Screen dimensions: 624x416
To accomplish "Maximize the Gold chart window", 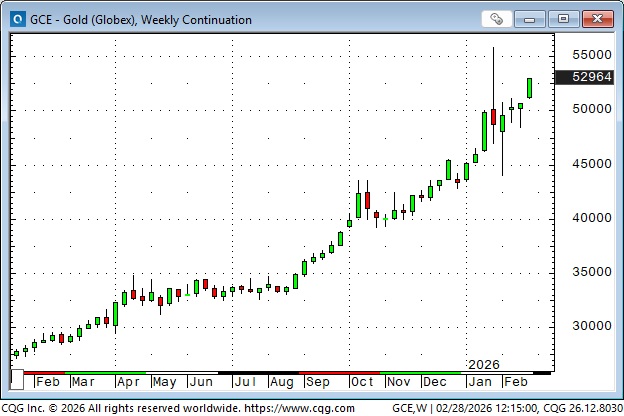I will tap(565, 19).
